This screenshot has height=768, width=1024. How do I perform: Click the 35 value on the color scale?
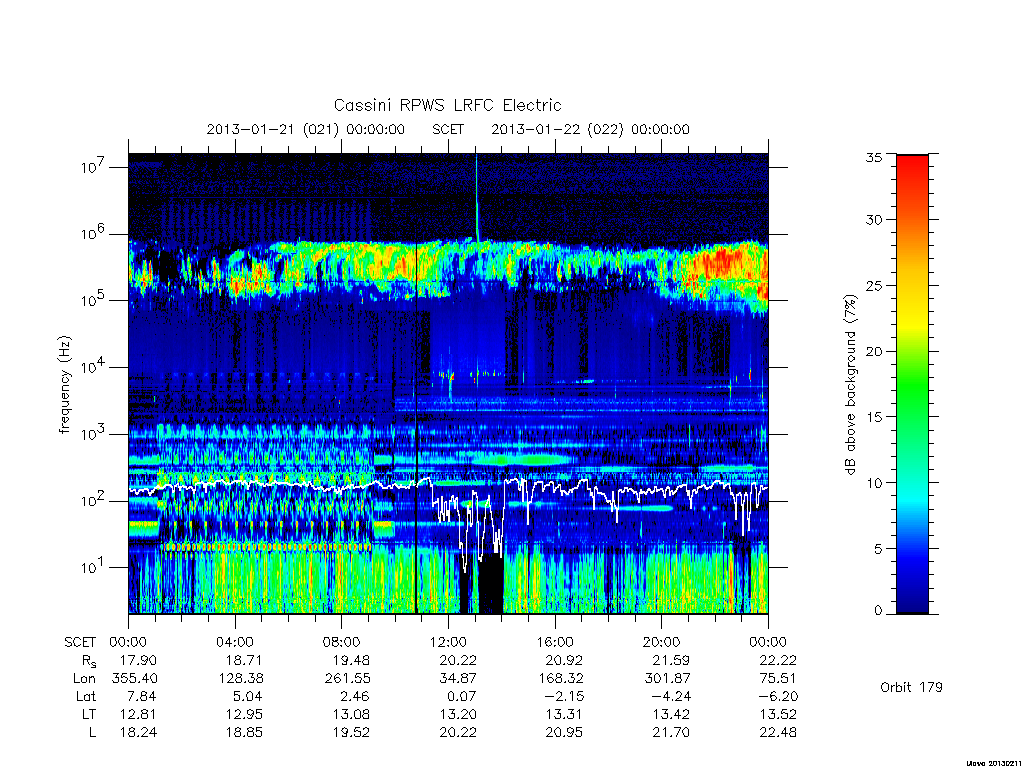click(873, 157)
